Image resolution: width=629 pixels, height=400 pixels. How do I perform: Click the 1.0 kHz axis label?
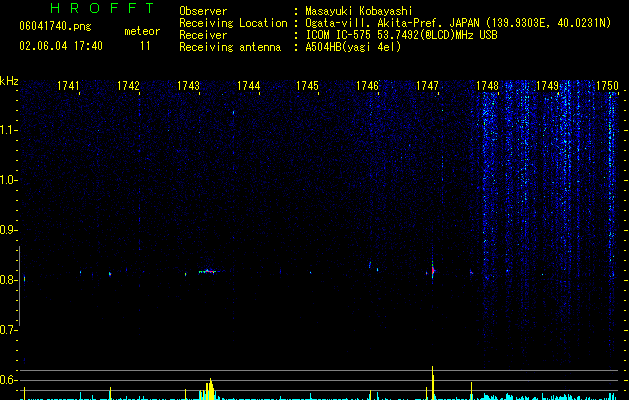click(8, 180)
